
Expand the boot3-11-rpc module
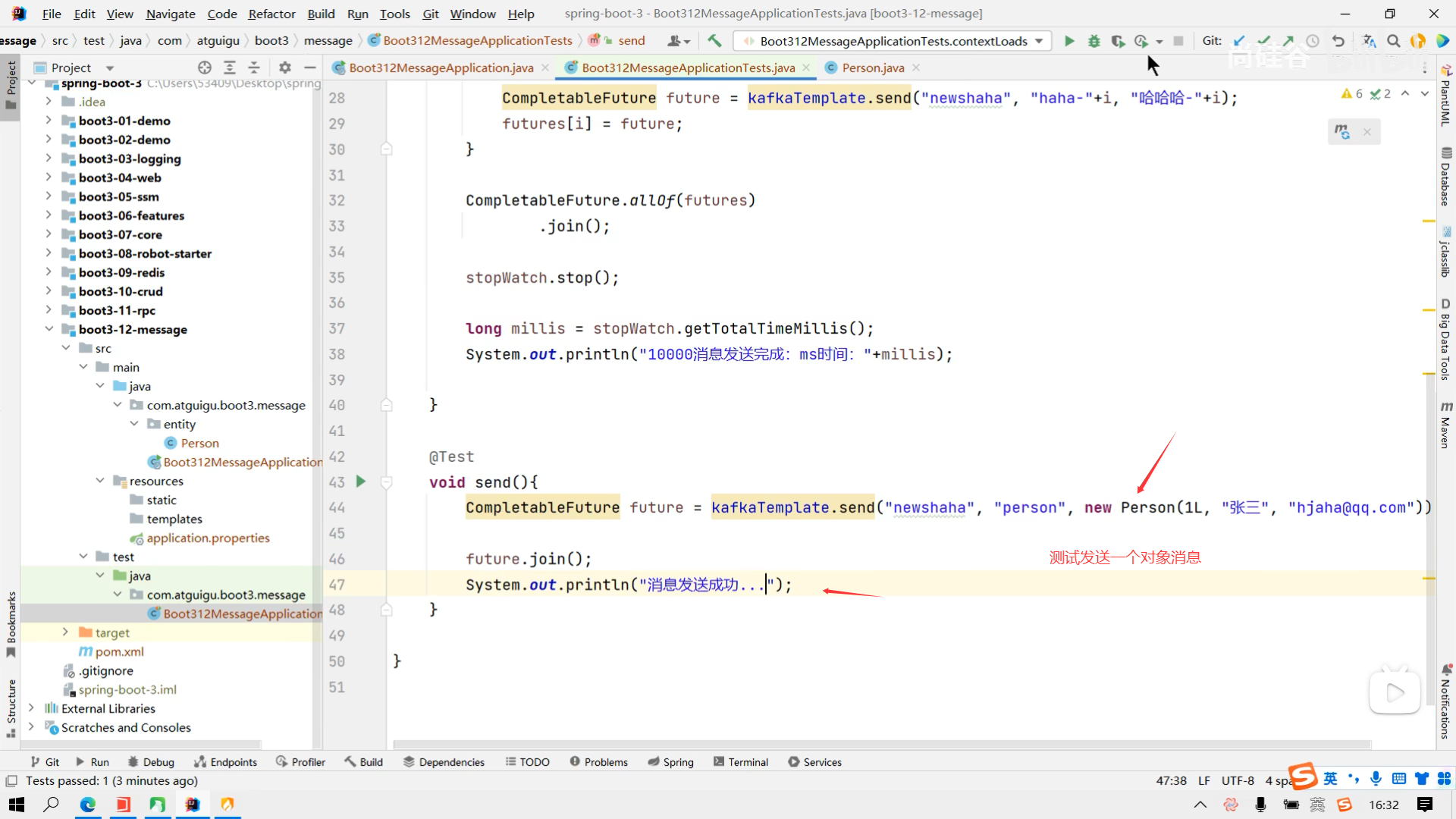[49, 310]
